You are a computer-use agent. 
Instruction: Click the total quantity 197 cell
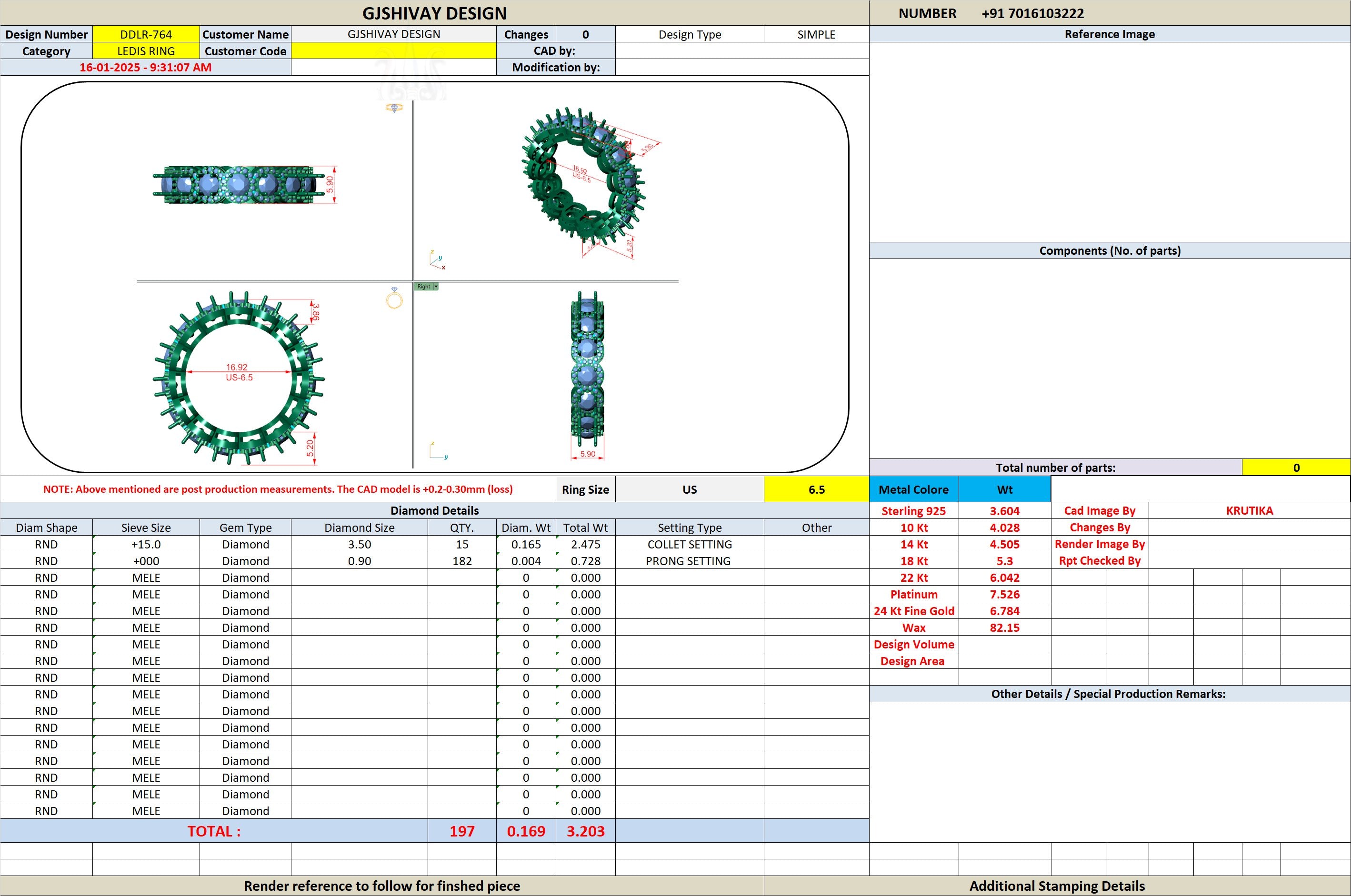pyautogui.click(x=462, y=831)
